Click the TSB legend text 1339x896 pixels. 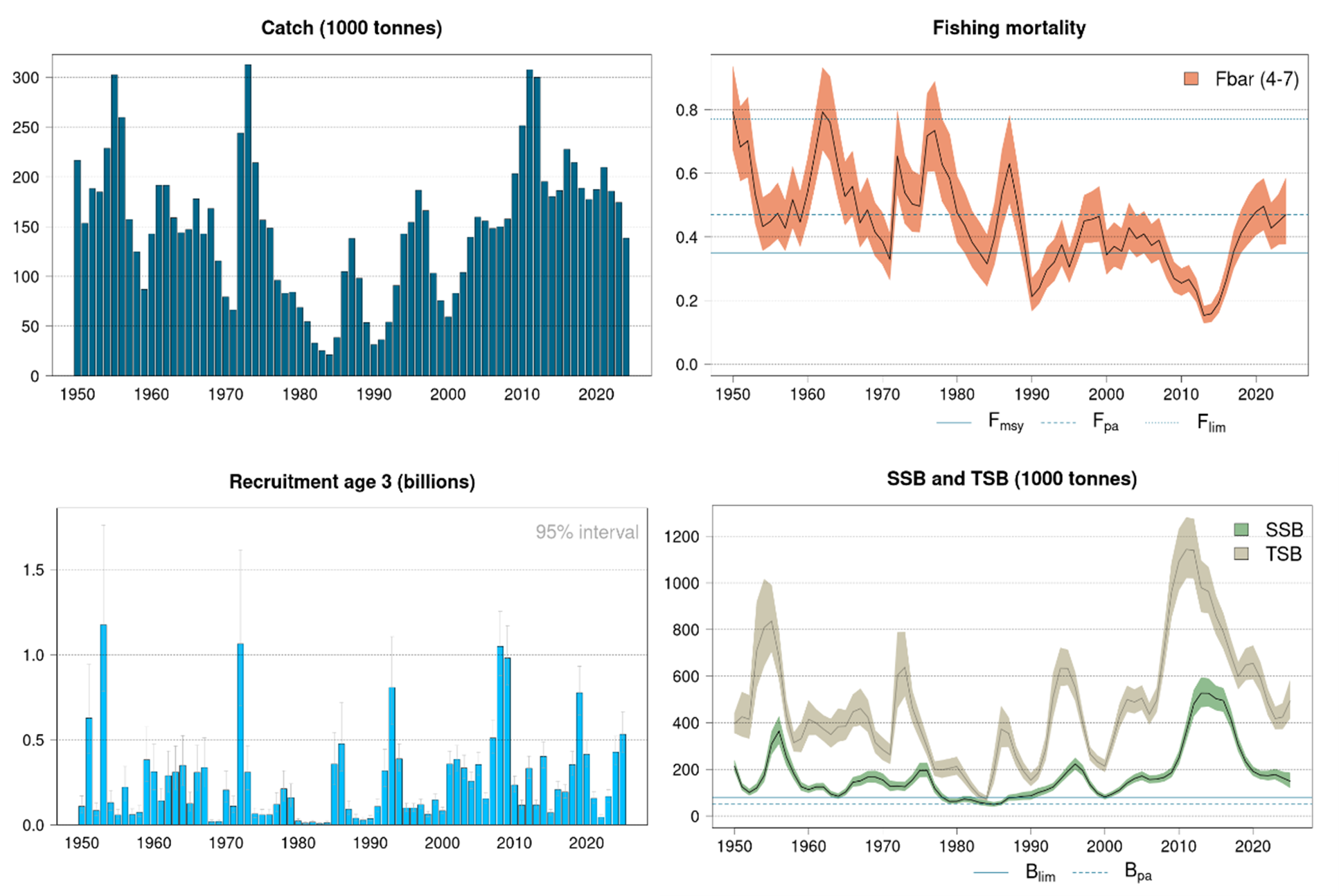1283,554
